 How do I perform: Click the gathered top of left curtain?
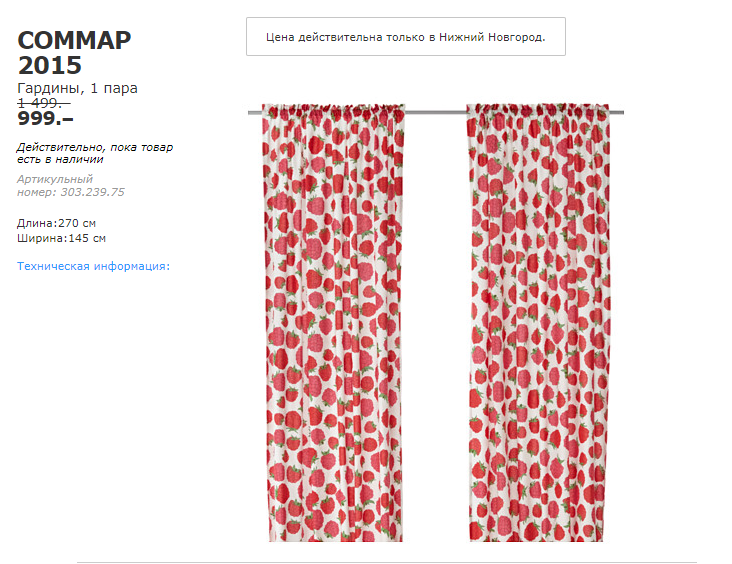[333, 111]
